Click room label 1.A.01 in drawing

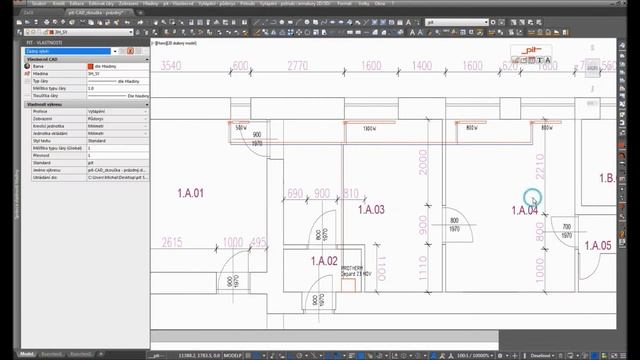[191, 193]
